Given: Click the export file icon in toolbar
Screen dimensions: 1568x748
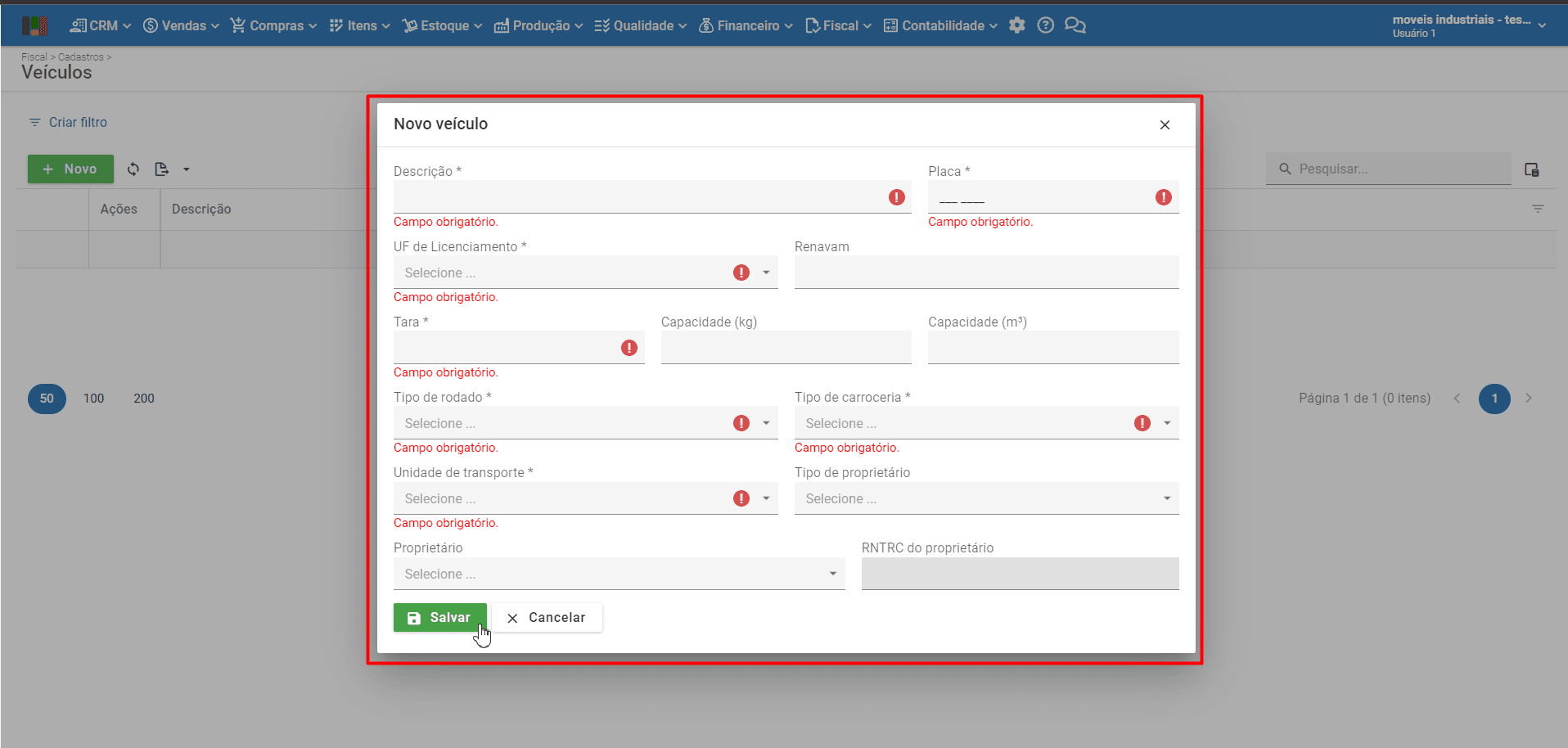Looking at the screenshot, I should click(162, 169).
